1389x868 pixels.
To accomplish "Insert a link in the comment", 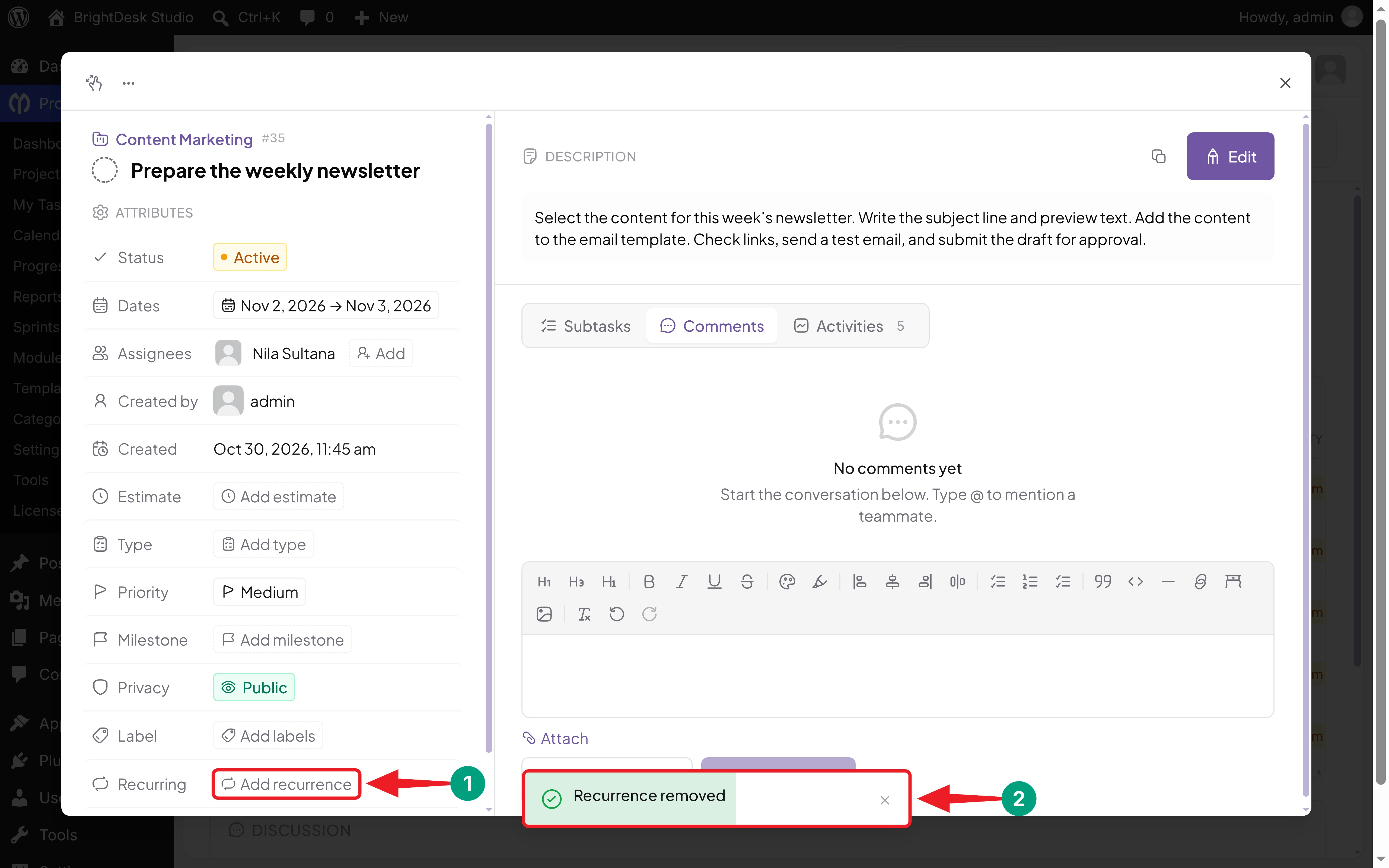I will (x=1200, y=582).
